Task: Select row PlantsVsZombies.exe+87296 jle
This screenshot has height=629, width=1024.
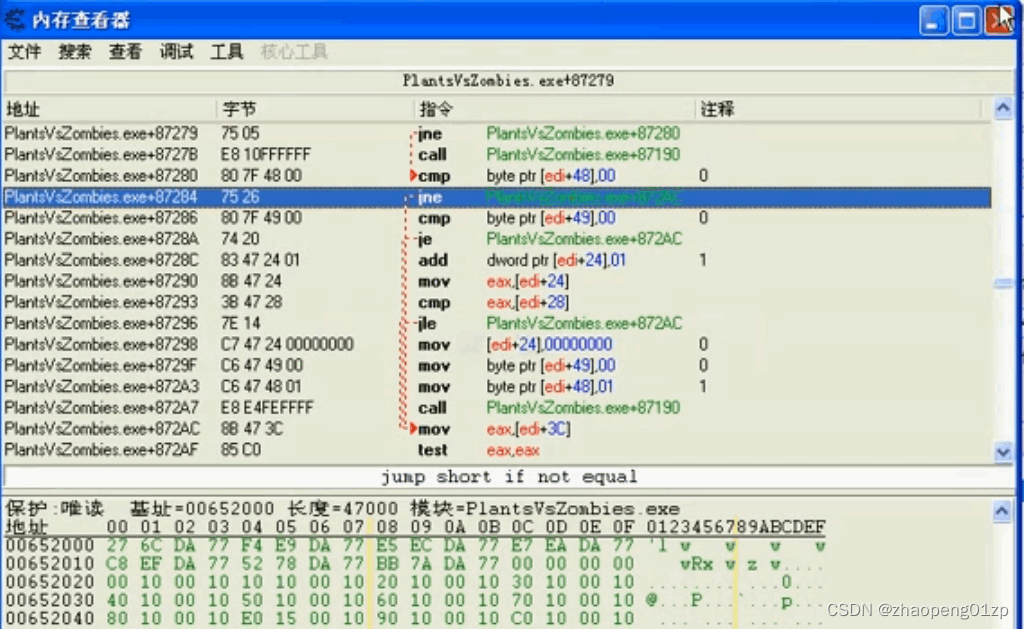Action: point(497,323)
